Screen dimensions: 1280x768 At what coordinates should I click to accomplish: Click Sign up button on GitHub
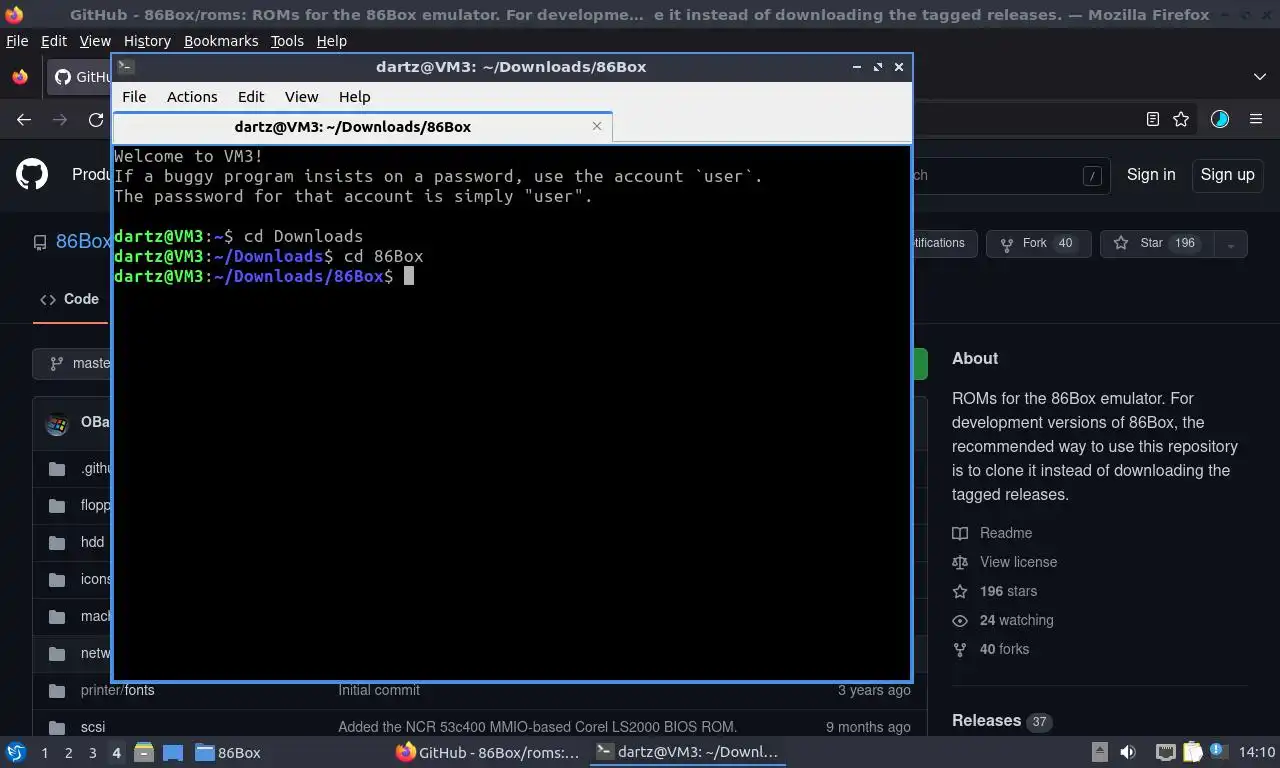1227,174
